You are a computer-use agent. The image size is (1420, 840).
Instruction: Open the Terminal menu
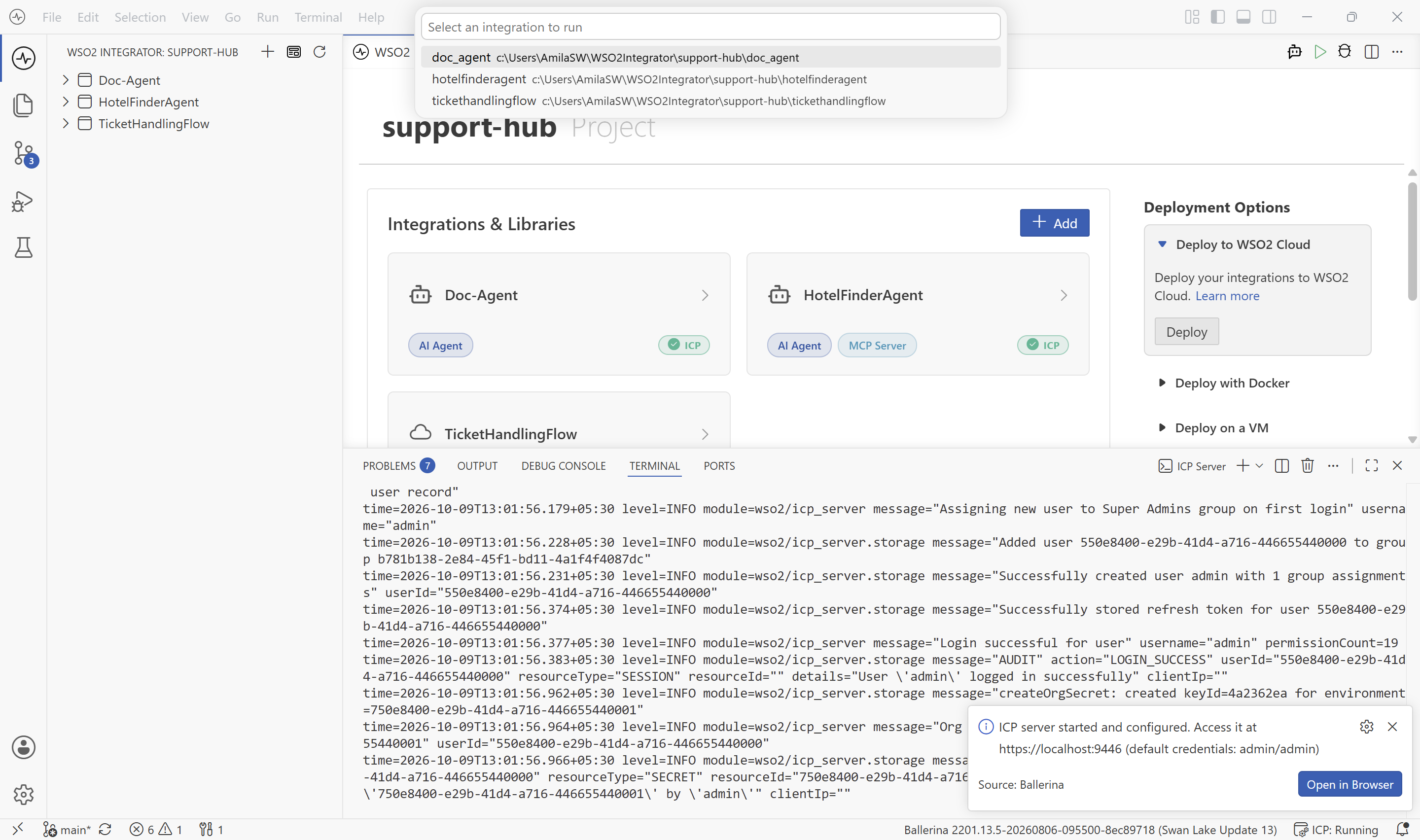coord(318,17)
